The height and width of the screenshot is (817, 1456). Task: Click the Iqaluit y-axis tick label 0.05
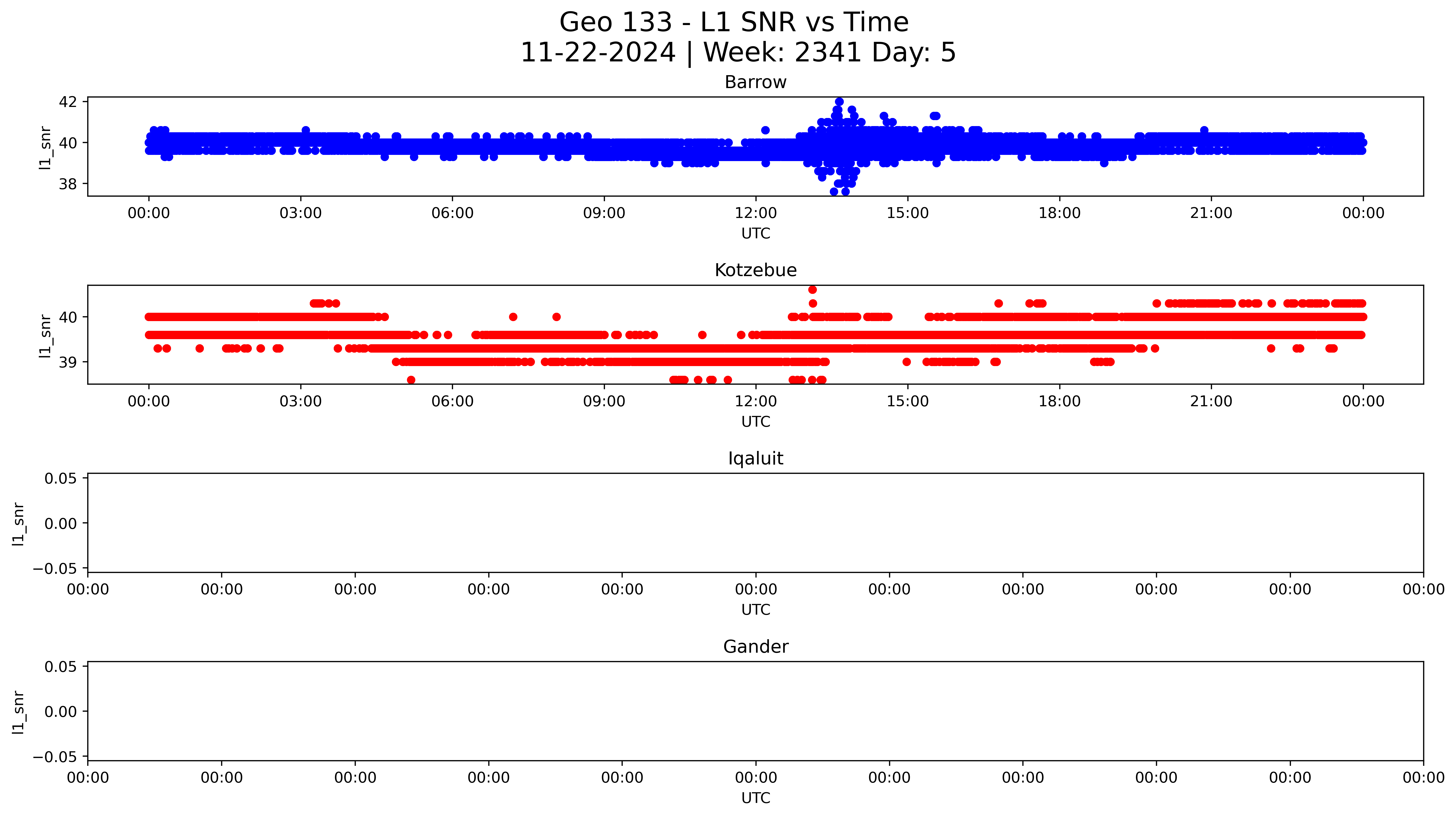tap(61, 478)
